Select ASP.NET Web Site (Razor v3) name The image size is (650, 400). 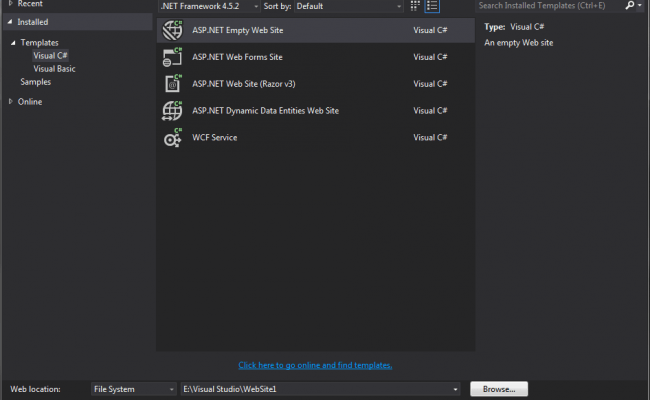[244, 84]
